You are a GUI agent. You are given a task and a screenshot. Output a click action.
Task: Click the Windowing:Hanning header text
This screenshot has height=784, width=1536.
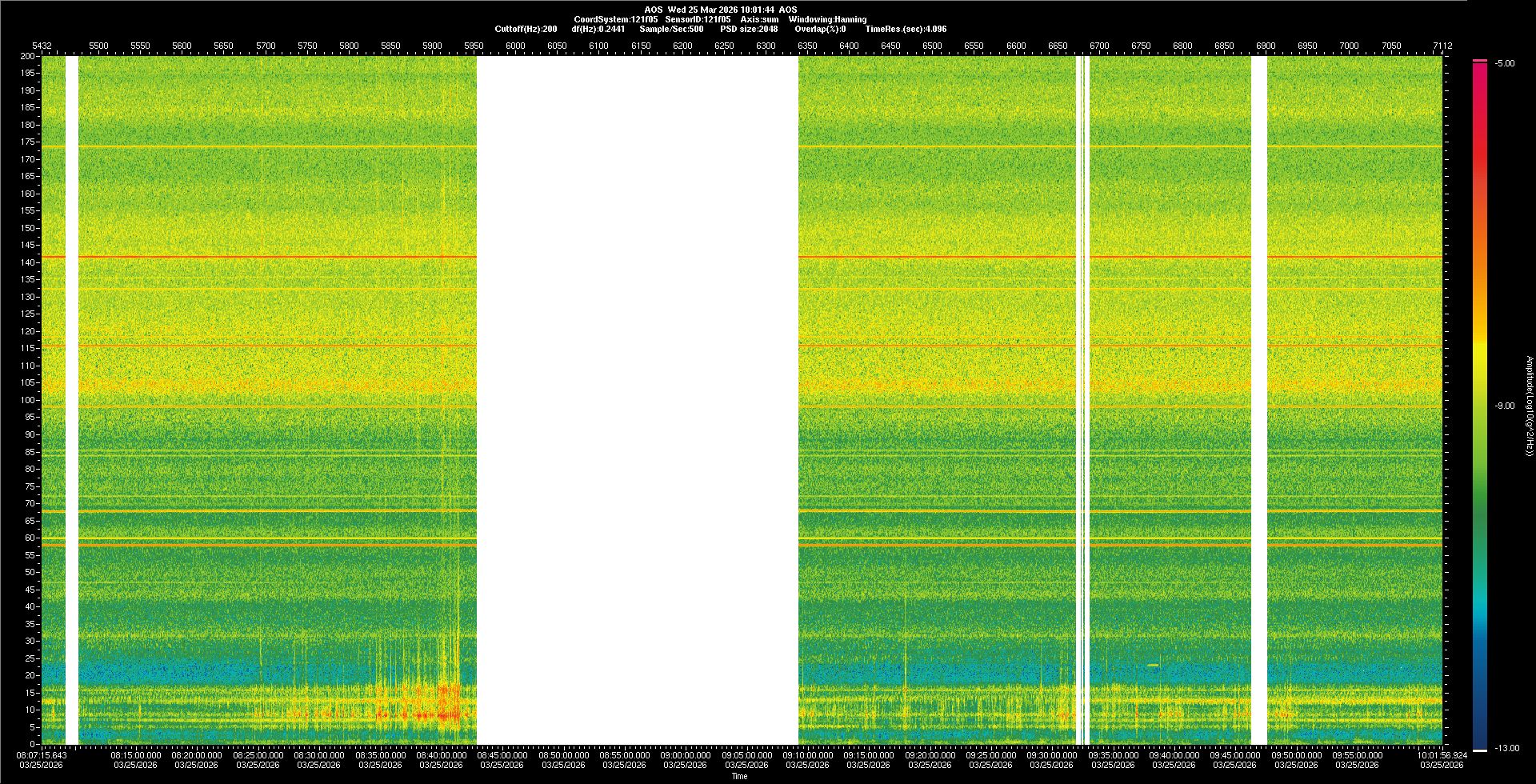827,19
